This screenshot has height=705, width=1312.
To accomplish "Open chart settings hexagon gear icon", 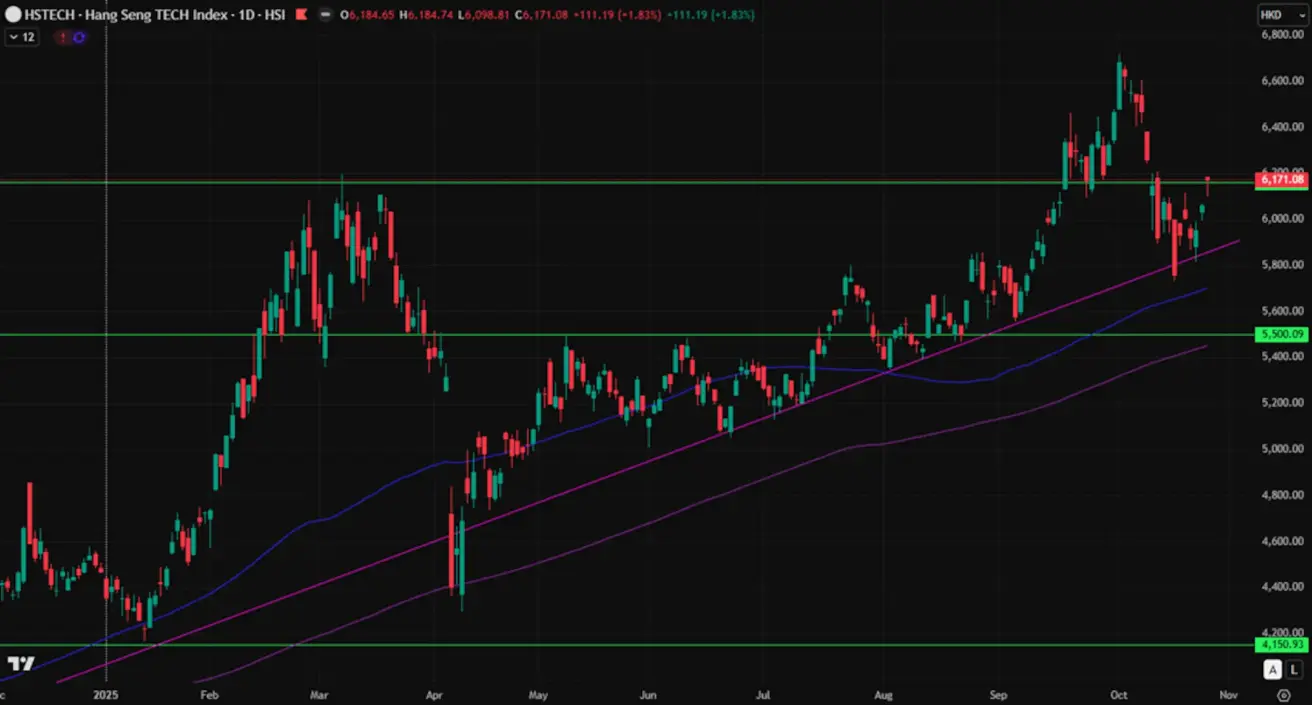I will (1283, 693).
